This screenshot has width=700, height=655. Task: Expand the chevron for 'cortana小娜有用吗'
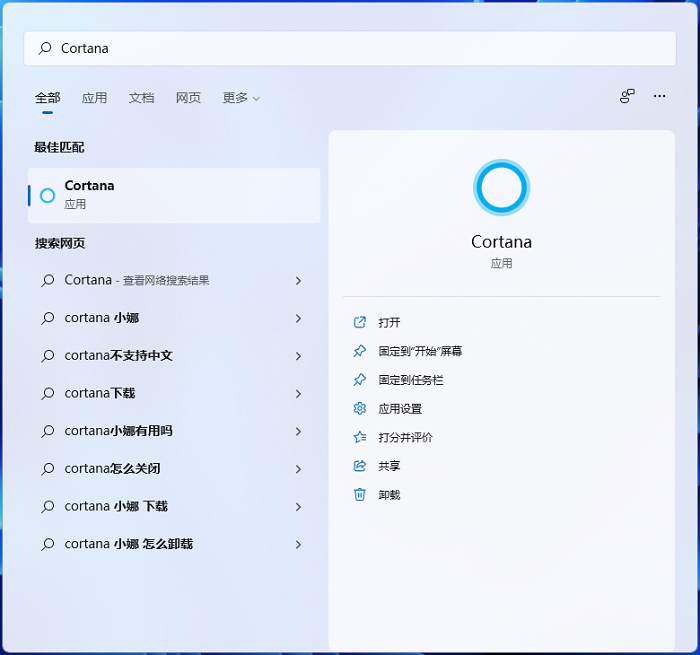coord(298,431)
